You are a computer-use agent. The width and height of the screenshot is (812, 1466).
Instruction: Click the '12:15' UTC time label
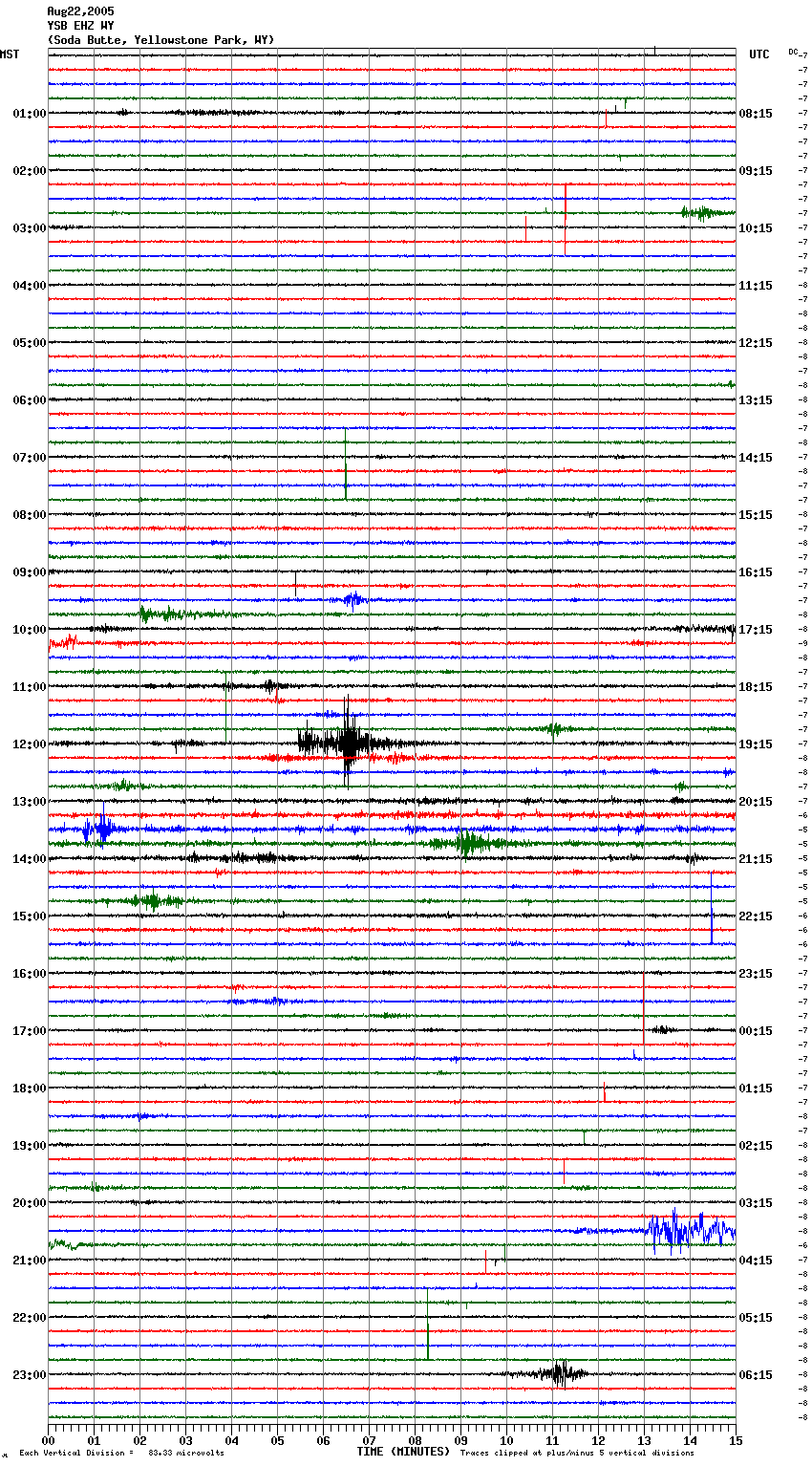(x=756, y=343)
